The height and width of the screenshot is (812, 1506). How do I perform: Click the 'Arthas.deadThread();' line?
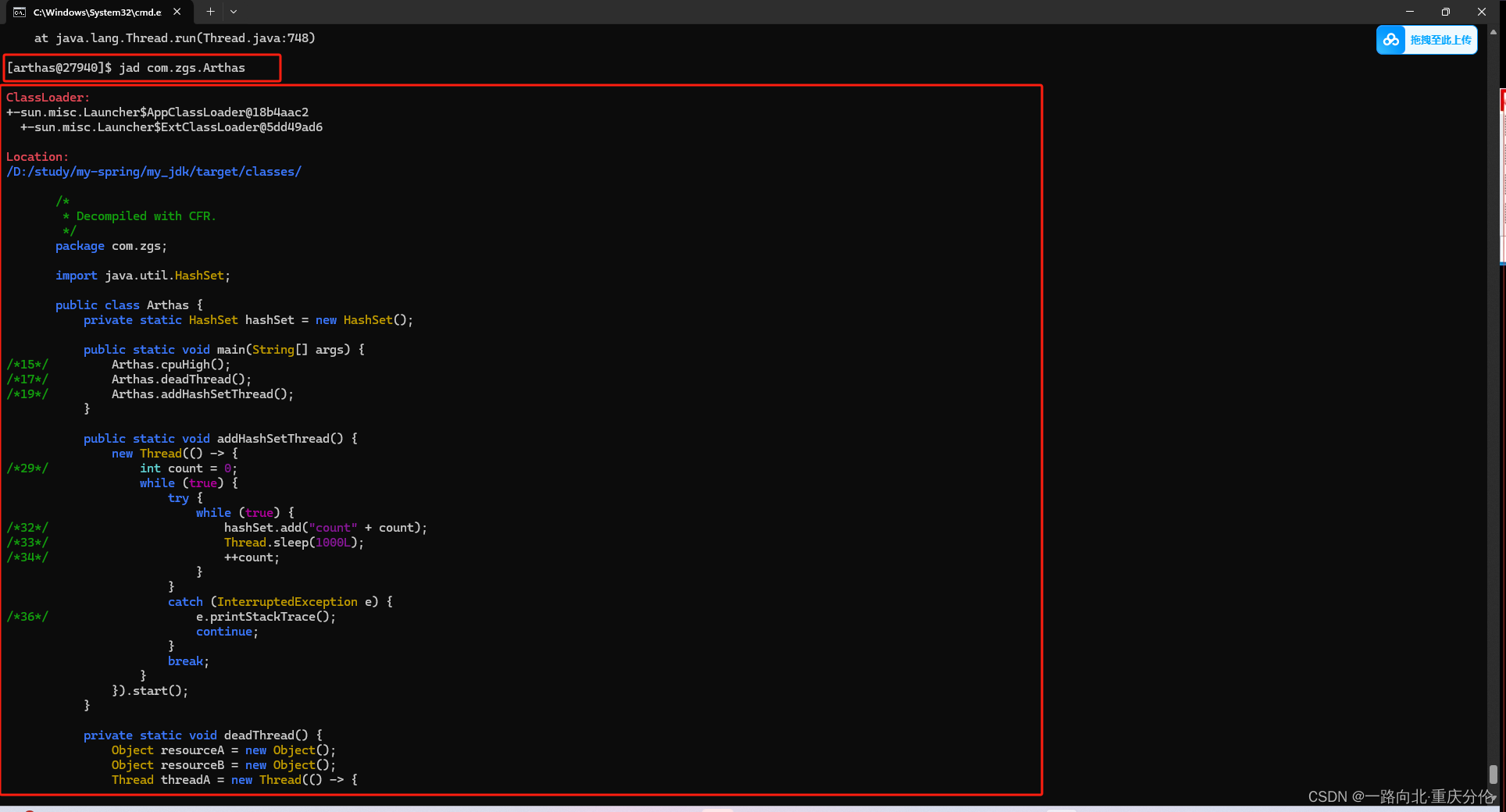pos(181,379)
